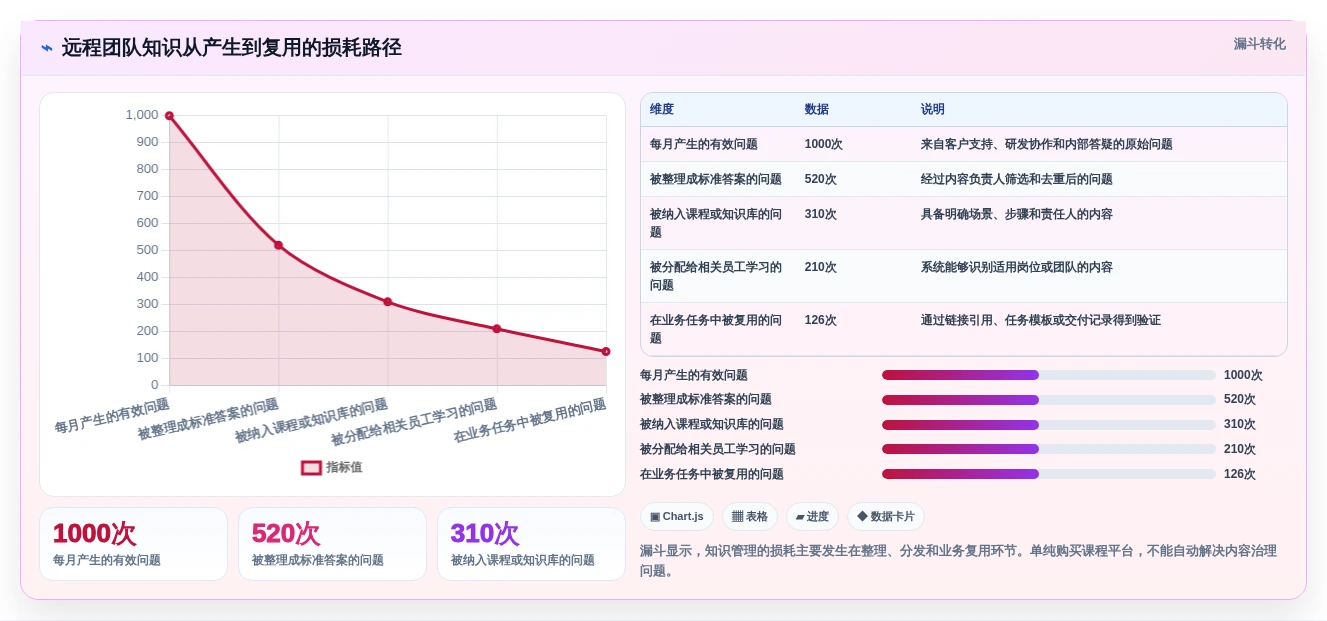This screenshot has height=621, width=1327.
Task: Click the summary paragraph starting 漏斗显示
Action: 958,561
